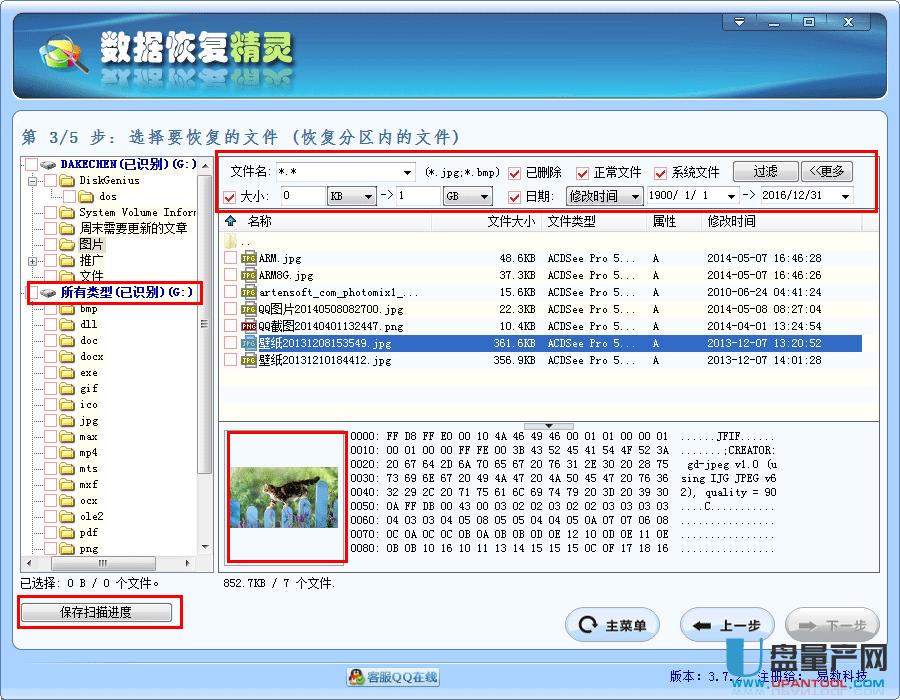Click the cat image preview thumbnail
Screen dimensions: 900x700
[285, 497]
